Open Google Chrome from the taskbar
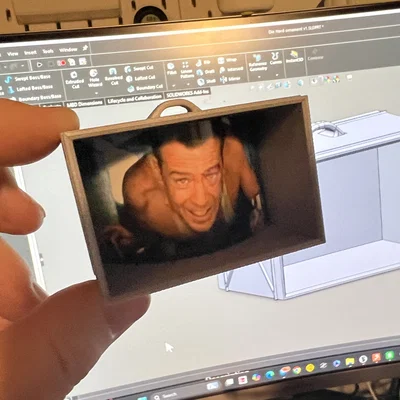The height and width of the screenshot is (400, 400). click(297, 370)
